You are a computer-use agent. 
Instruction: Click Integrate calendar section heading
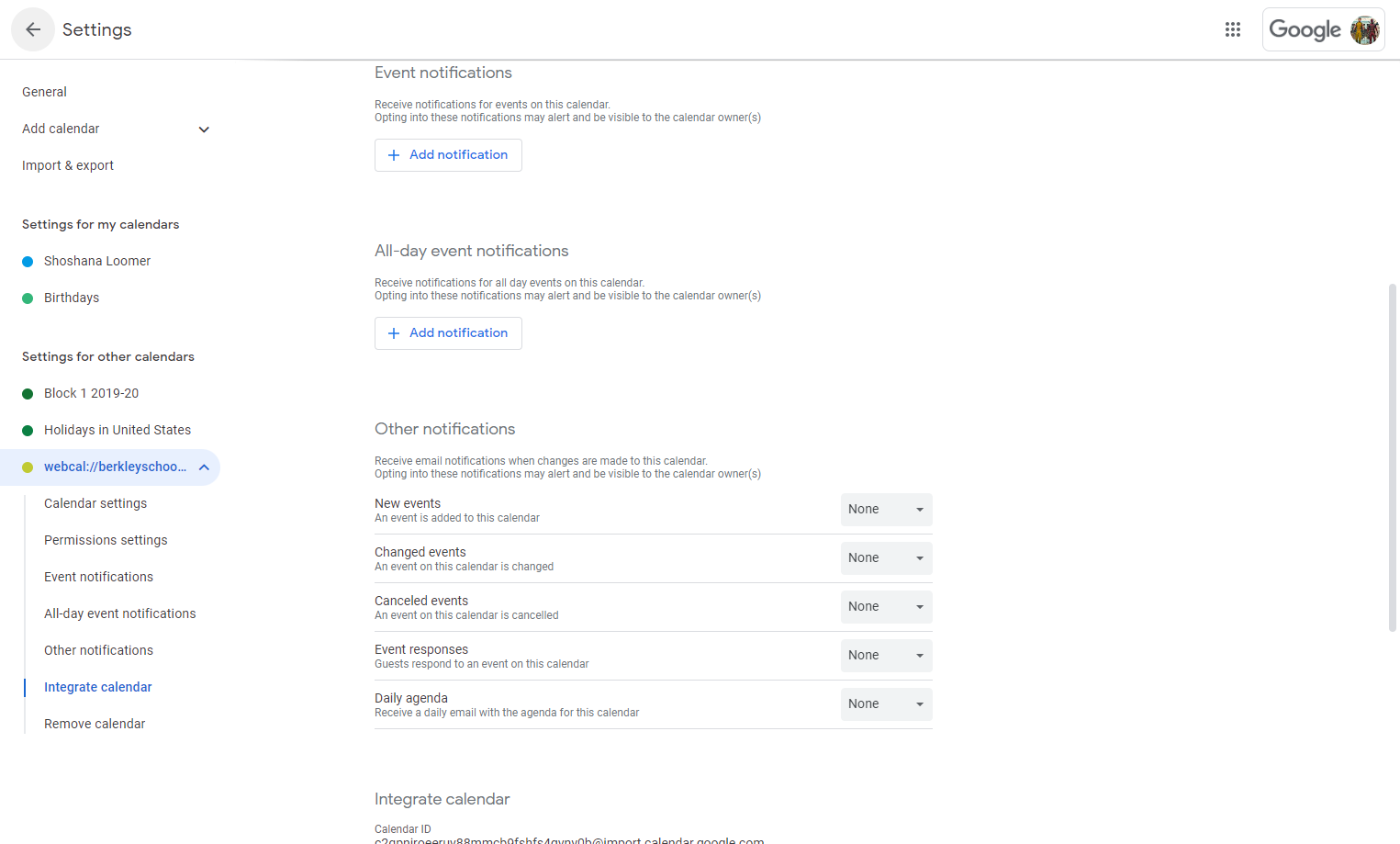442,799
